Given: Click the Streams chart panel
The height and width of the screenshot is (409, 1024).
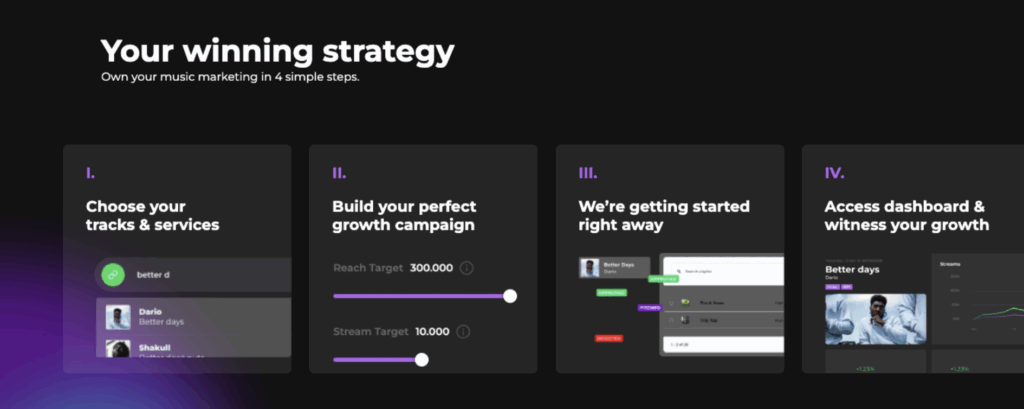Looking at the screenshot, I should (978, 299).
